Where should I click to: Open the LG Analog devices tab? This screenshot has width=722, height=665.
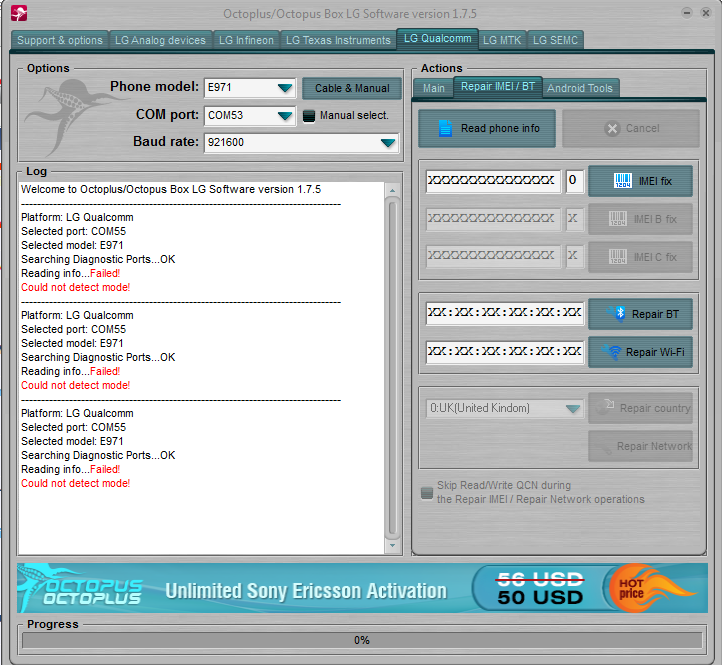(160, 40)
